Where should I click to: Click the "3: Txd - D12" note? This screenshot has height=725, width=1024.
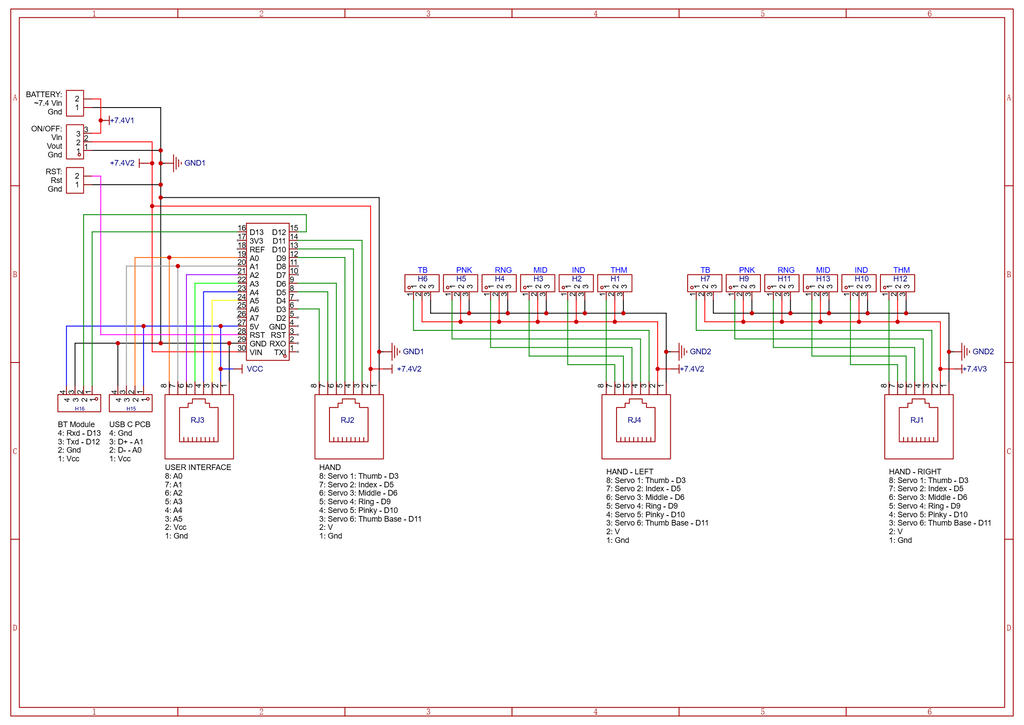tap(78, 442)
